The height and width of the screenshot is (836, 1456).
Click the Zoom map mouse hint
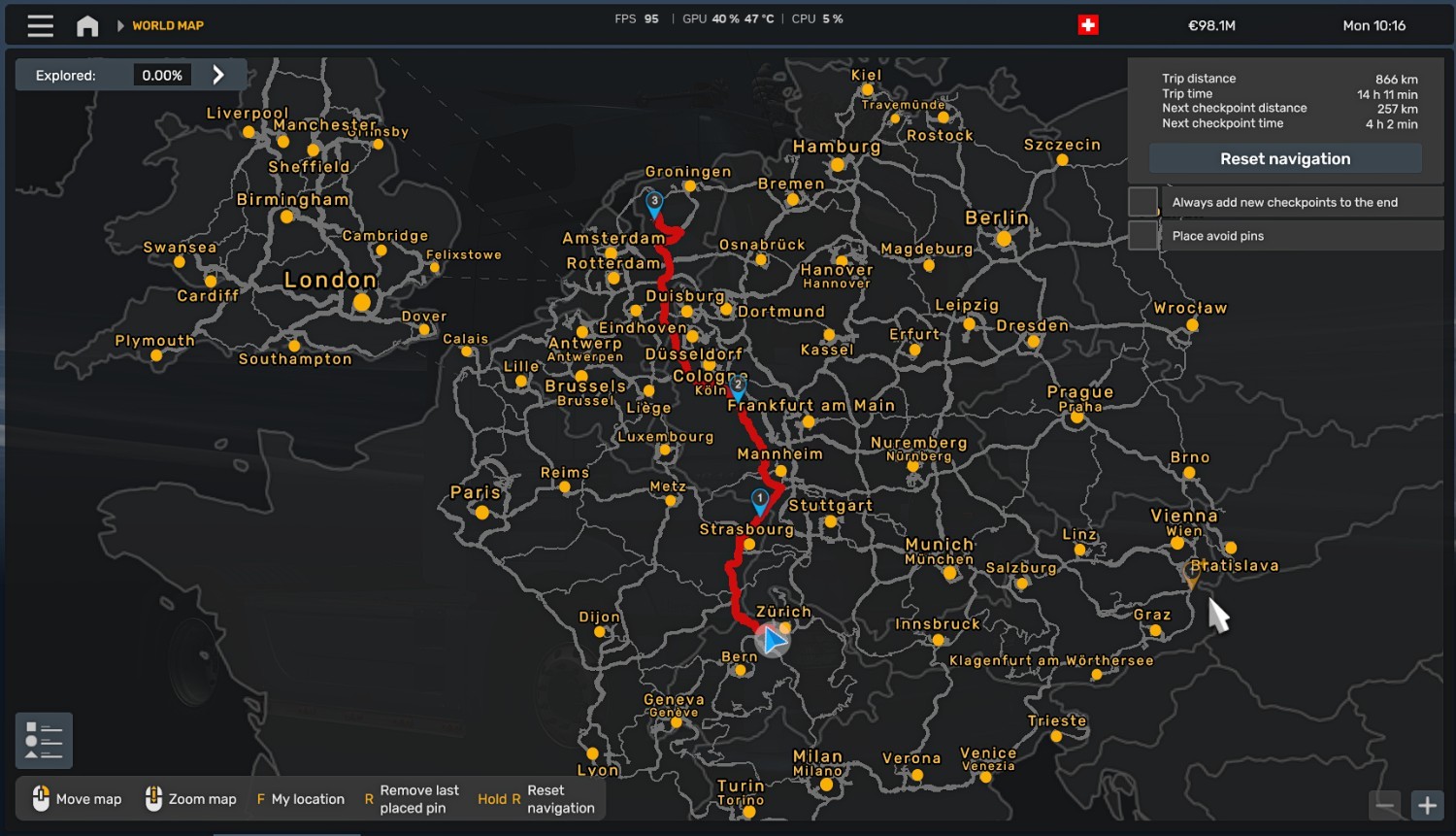tap(190, 799)
